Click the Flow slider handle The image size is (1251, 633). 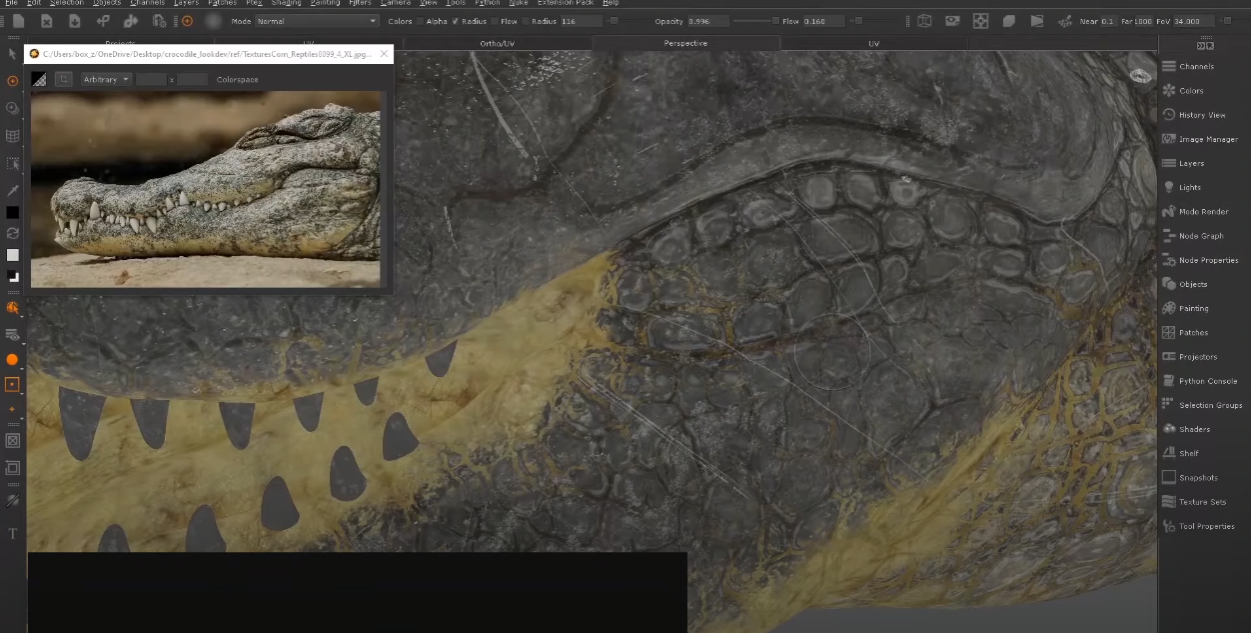click(x=859, y=21)
